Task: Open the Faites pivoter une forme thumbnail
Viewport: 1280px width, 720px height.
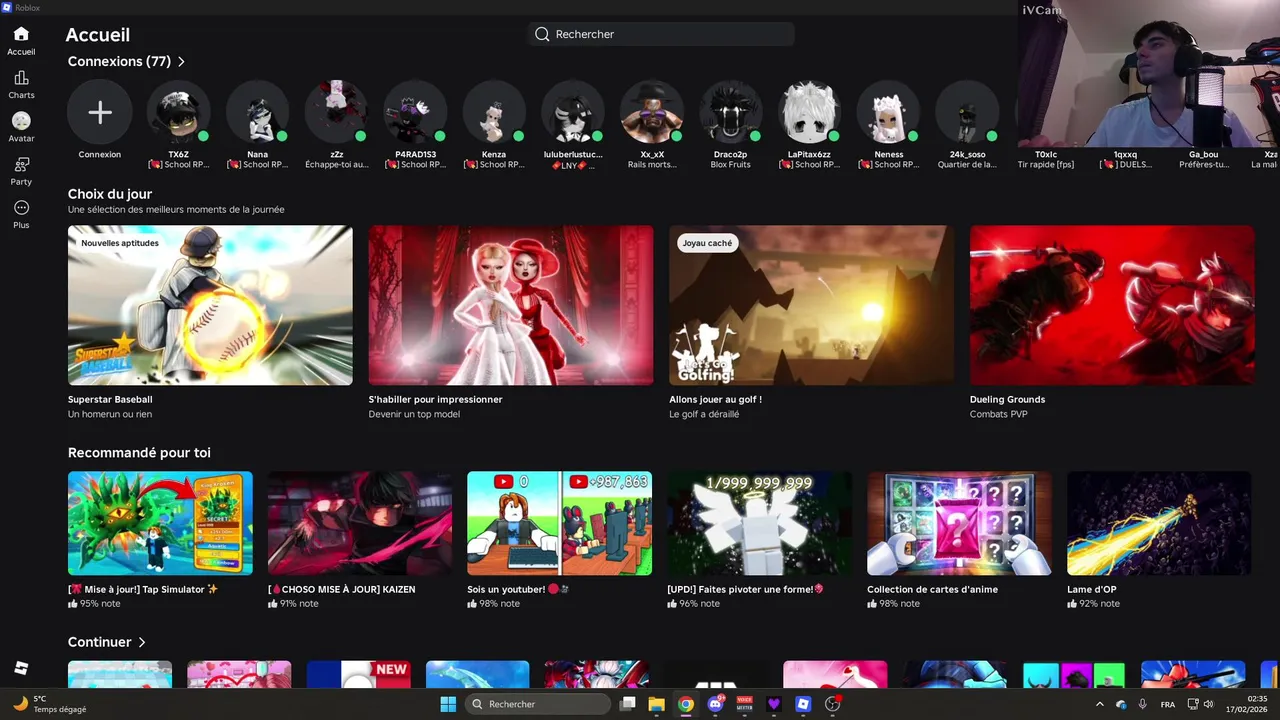Action: (759, 523)
